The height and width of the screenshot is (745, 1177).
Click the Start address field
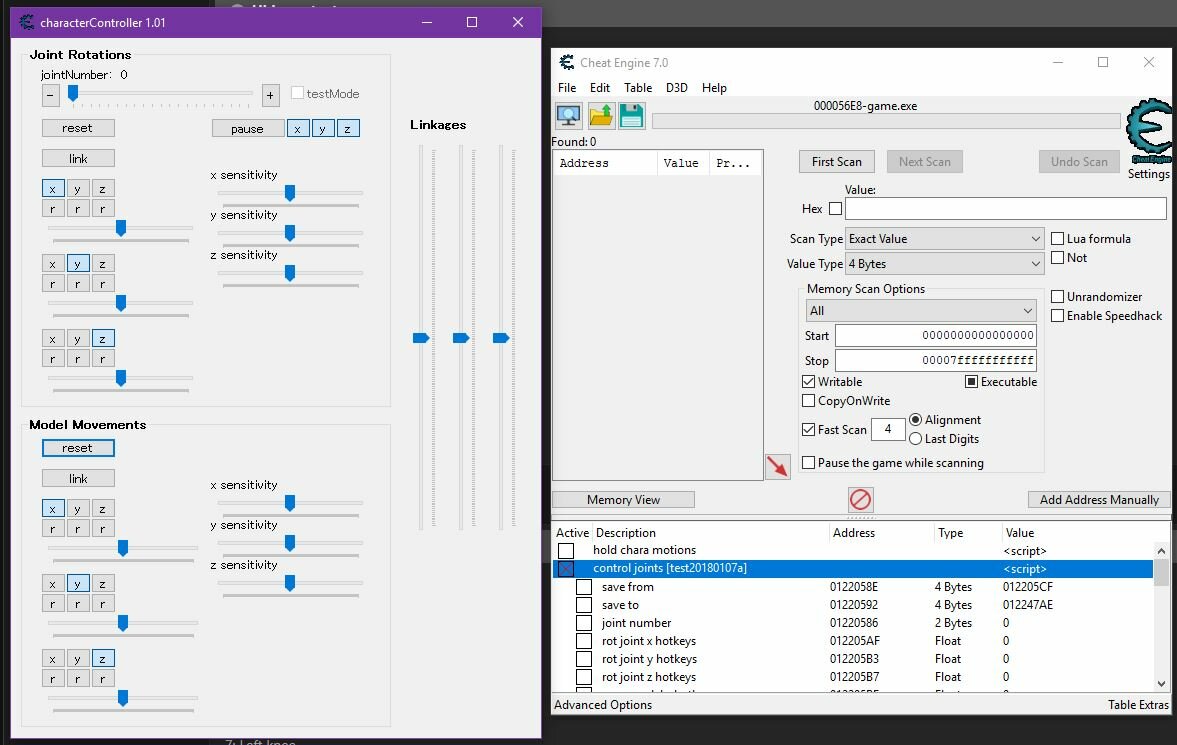click(x=935, y=335)
